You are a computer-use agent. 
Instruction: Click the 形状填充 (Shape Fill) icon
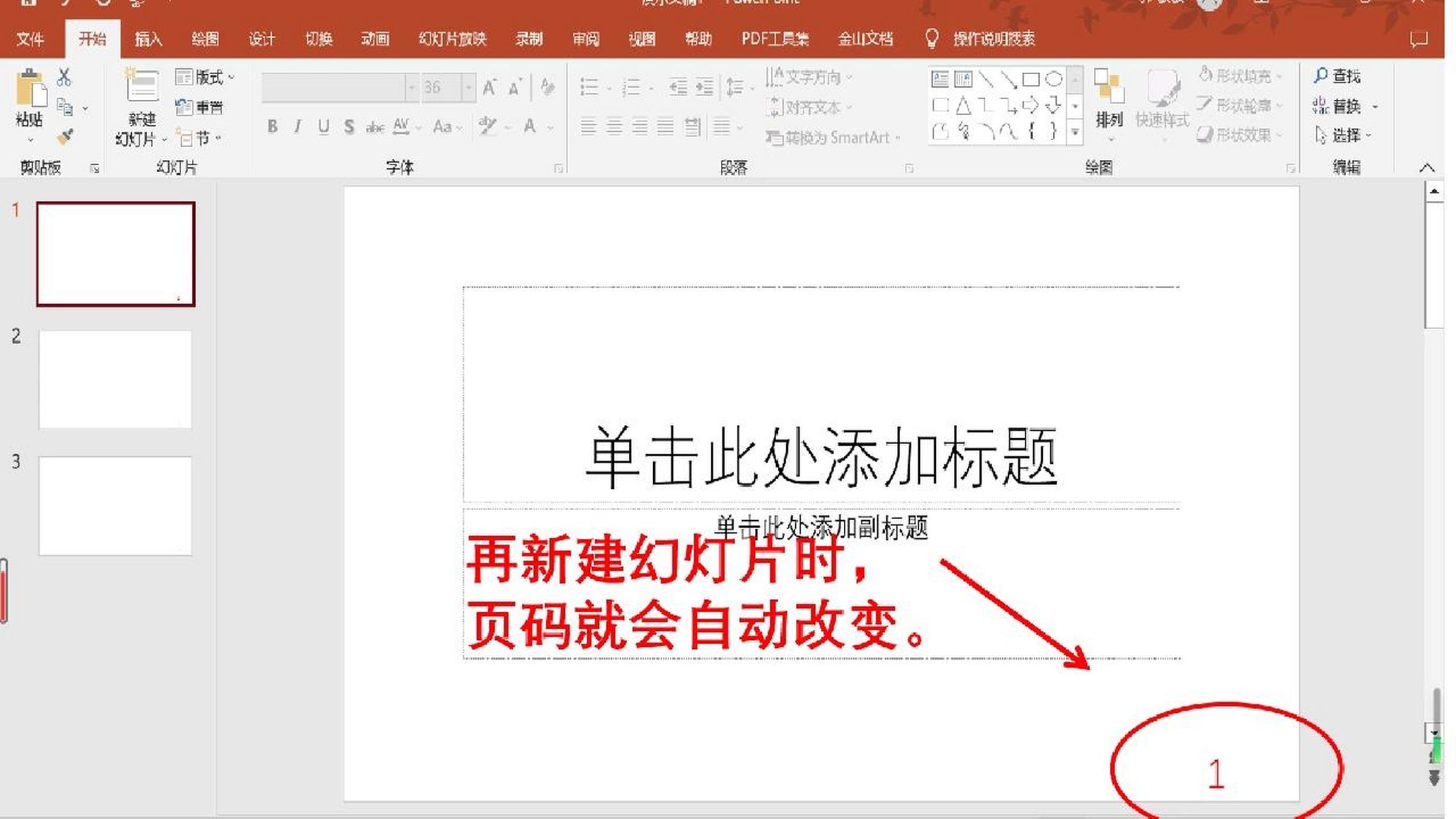tap(1205, 76)
